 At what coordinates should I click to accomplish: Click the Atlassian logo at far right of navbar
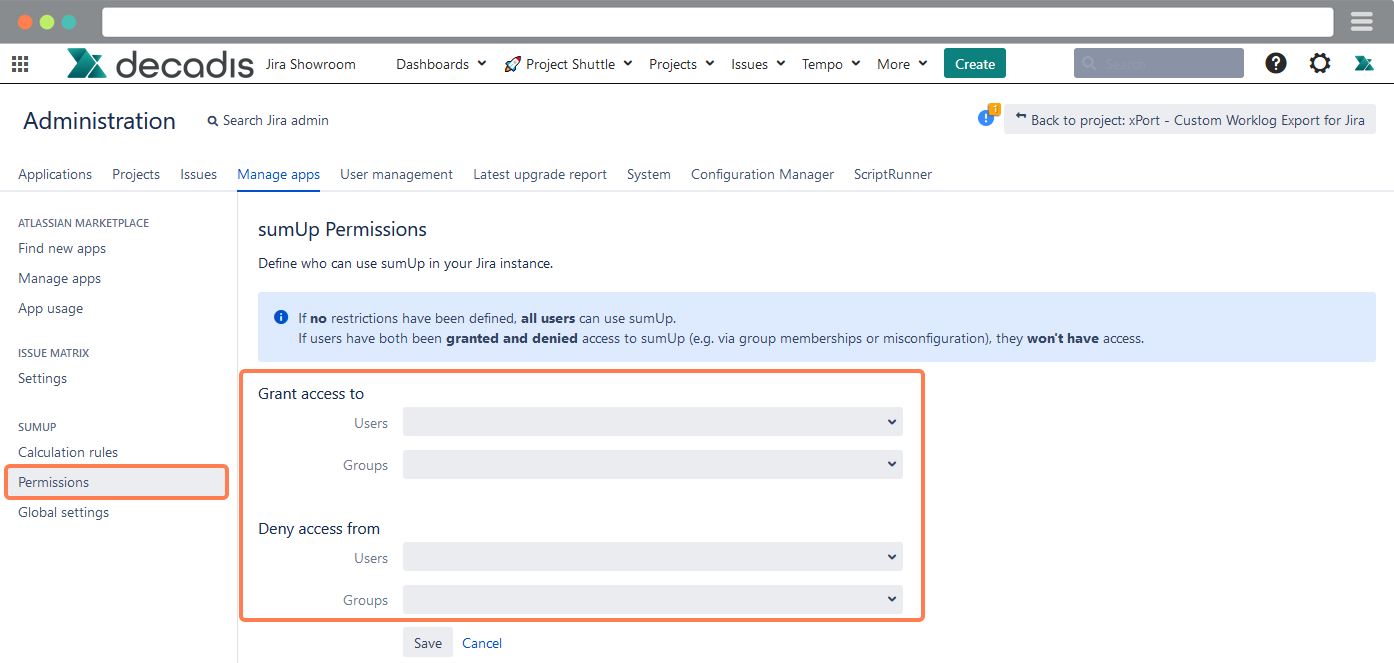1363,62
